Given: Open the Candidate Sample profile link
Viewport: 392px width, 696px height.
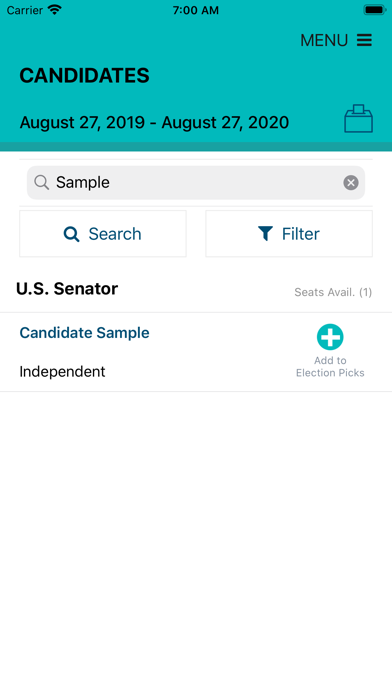Looking at the screenshot, I should pos(84,332).
